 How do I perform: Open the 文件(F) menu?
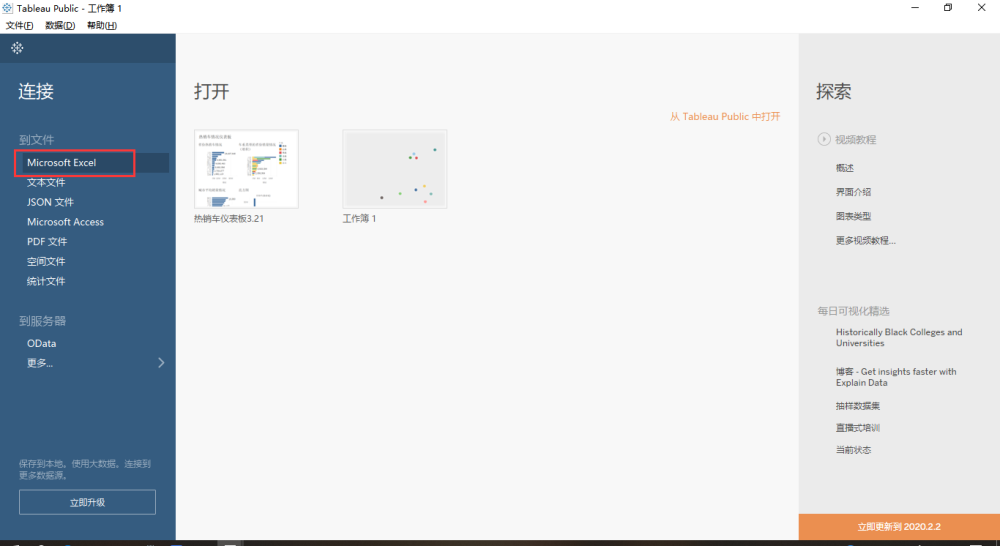(x=19, y=26)
